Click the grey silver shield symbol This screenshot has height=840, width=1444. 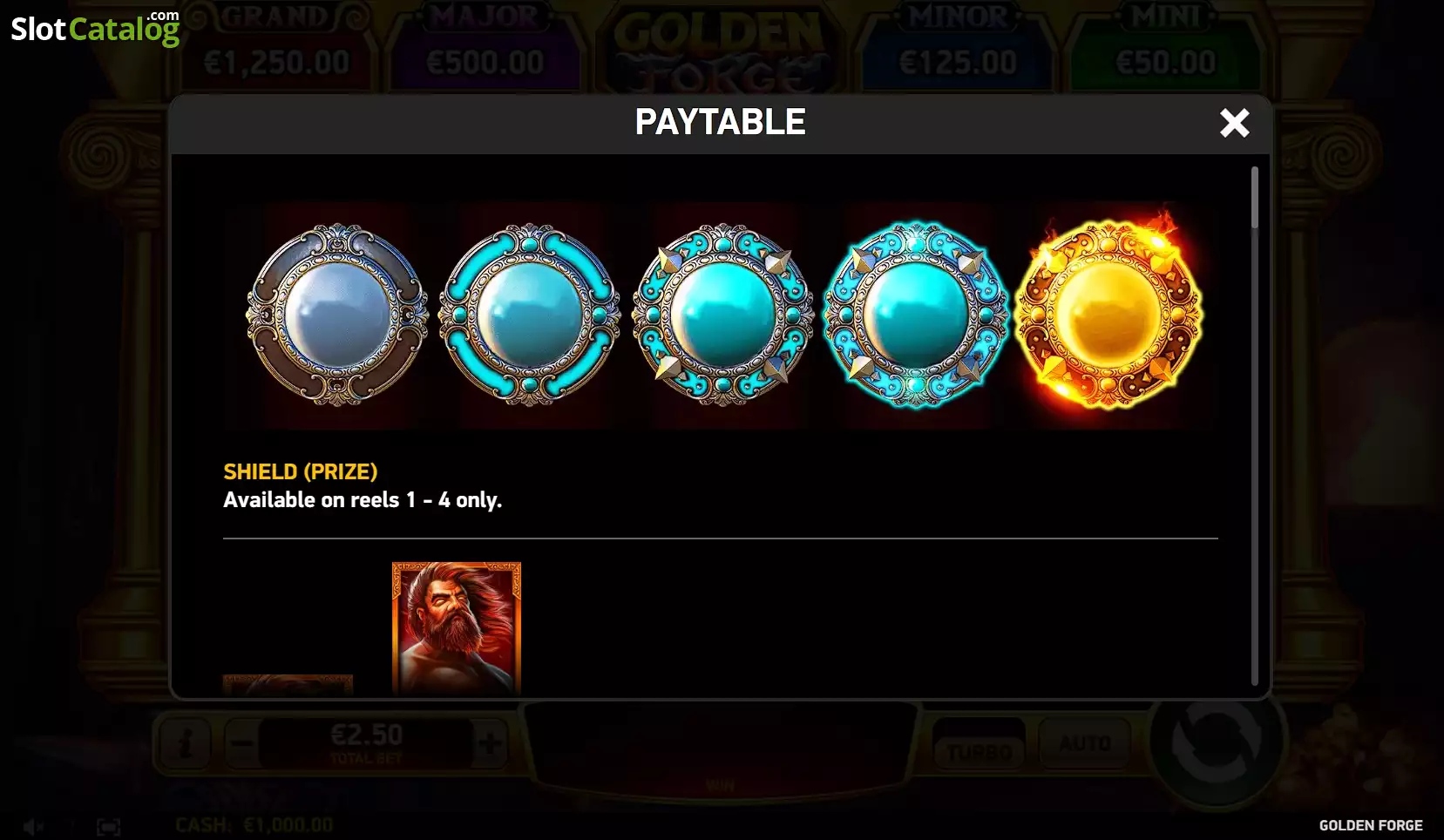(x=336, y=315)
